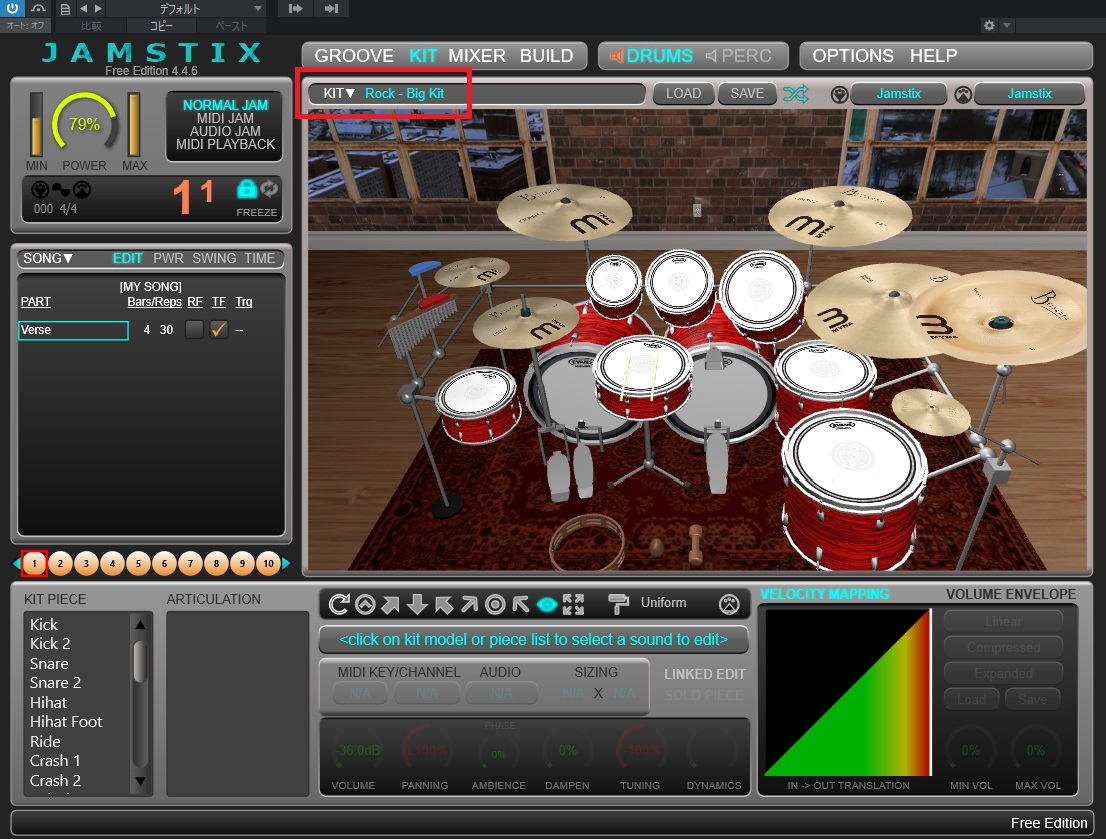The width and height of the screenshot is (1106, 839).
Task: Toggle the cyan eye visibility icon
Action: [547, 604]
